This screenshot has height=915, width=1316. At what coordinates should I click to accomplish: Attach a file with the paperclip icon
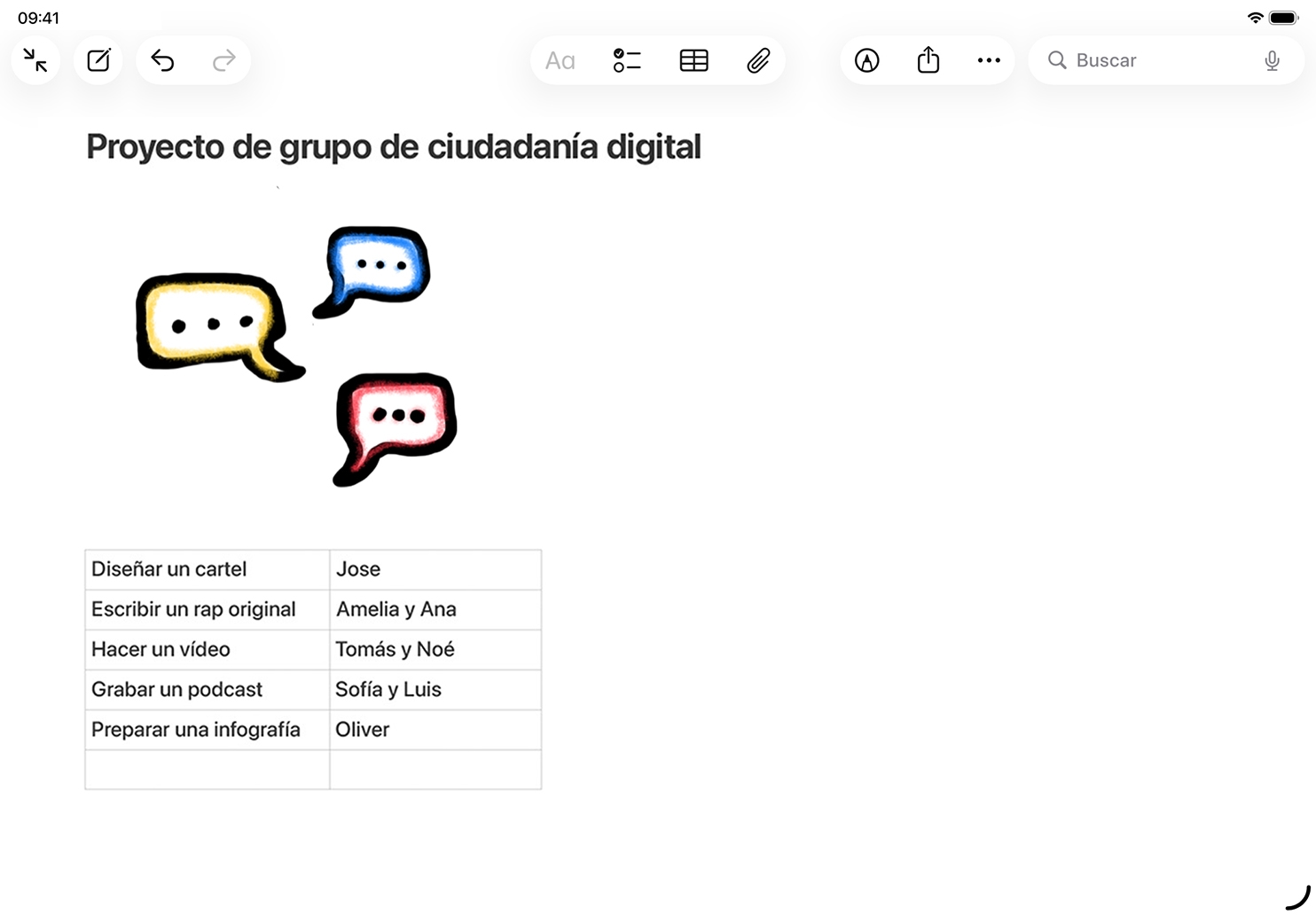tap(758, 60)
